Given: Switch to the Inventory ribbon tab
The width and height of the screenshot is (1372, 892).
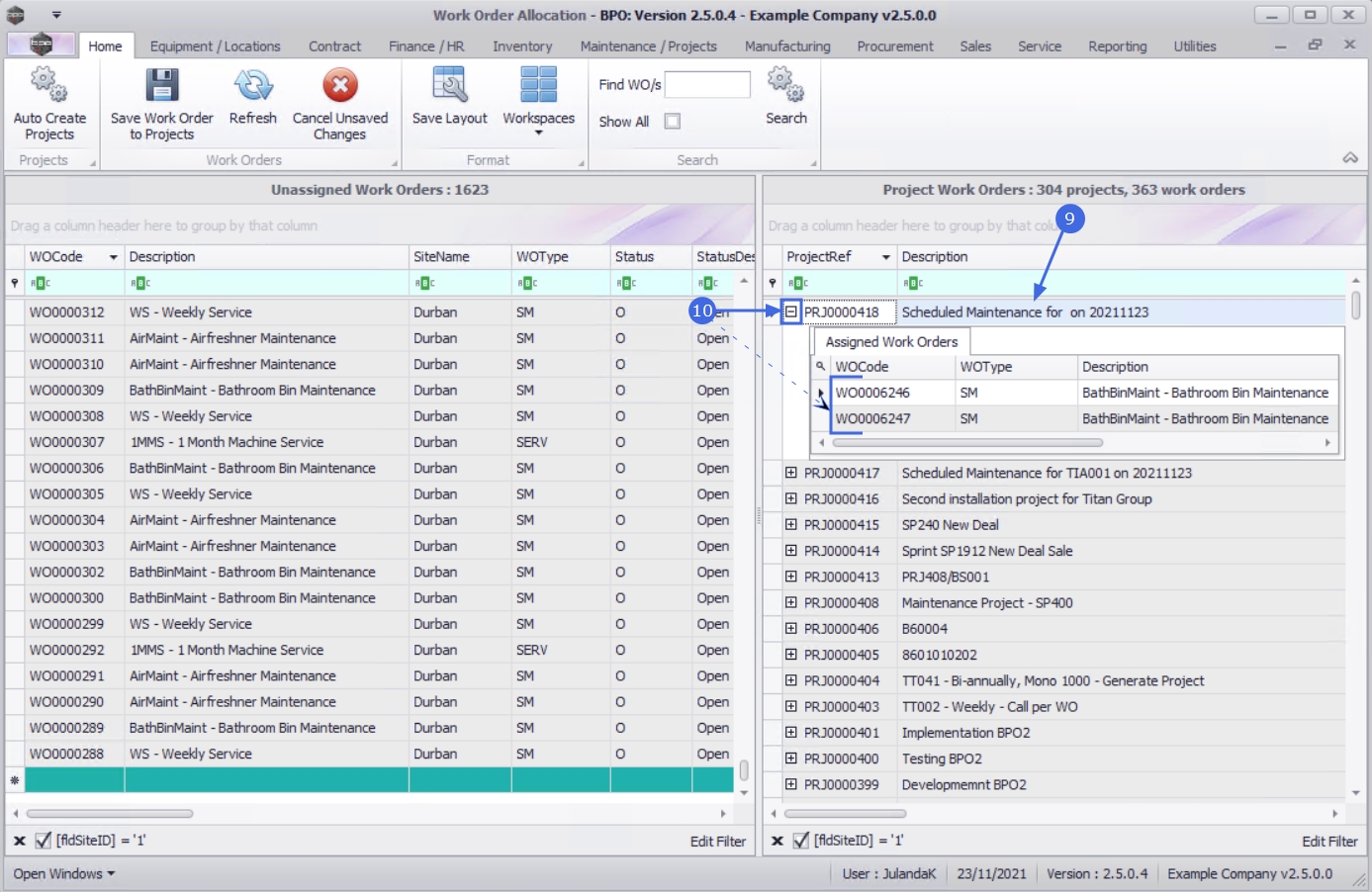Looking at the screenshot, I should click(x=521, y=46).
